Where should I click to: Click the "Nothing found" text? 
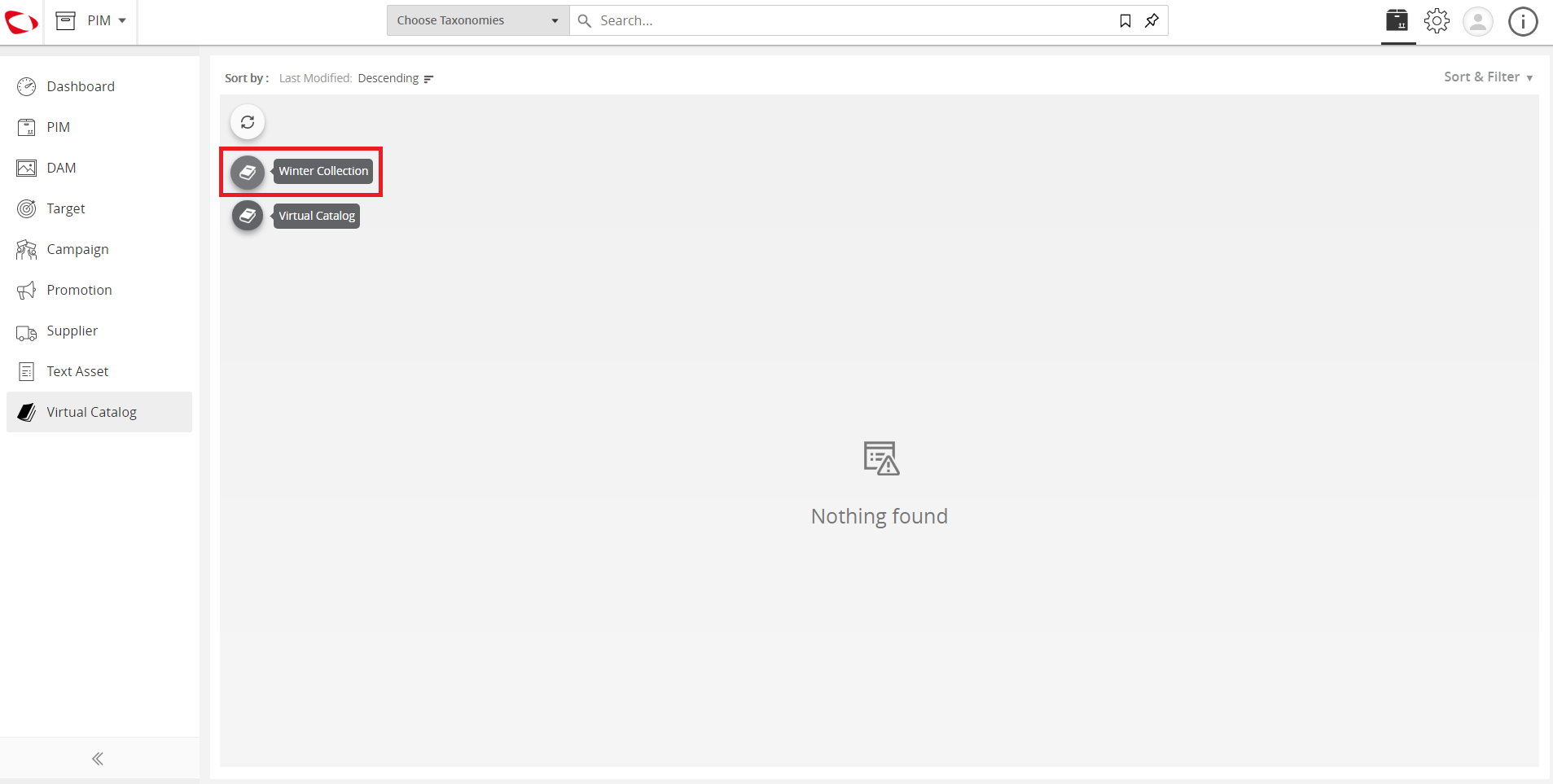click(880, 516)
